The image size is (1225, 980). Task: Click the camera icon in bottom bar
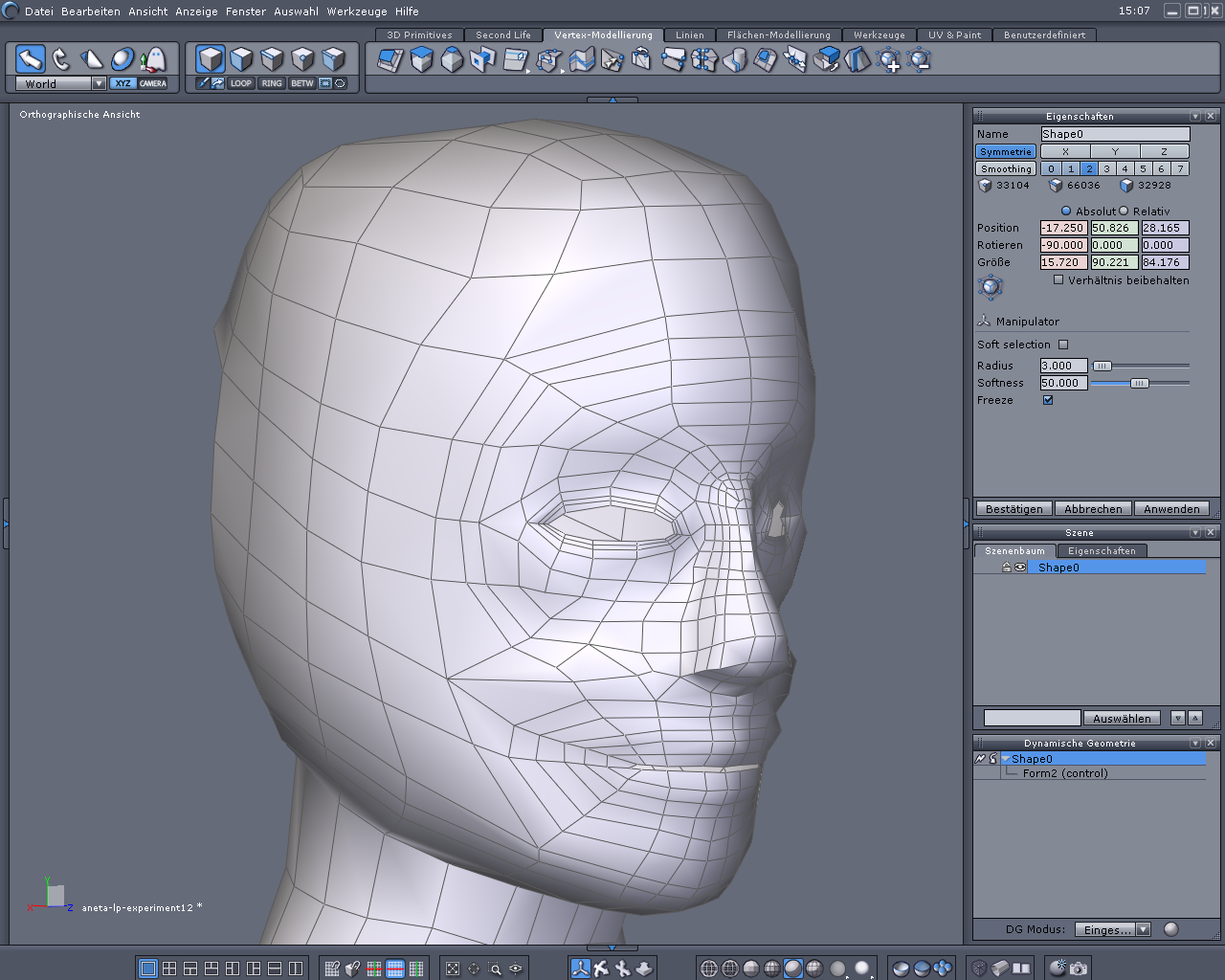pyautogui.click(x=1079, y=969)
